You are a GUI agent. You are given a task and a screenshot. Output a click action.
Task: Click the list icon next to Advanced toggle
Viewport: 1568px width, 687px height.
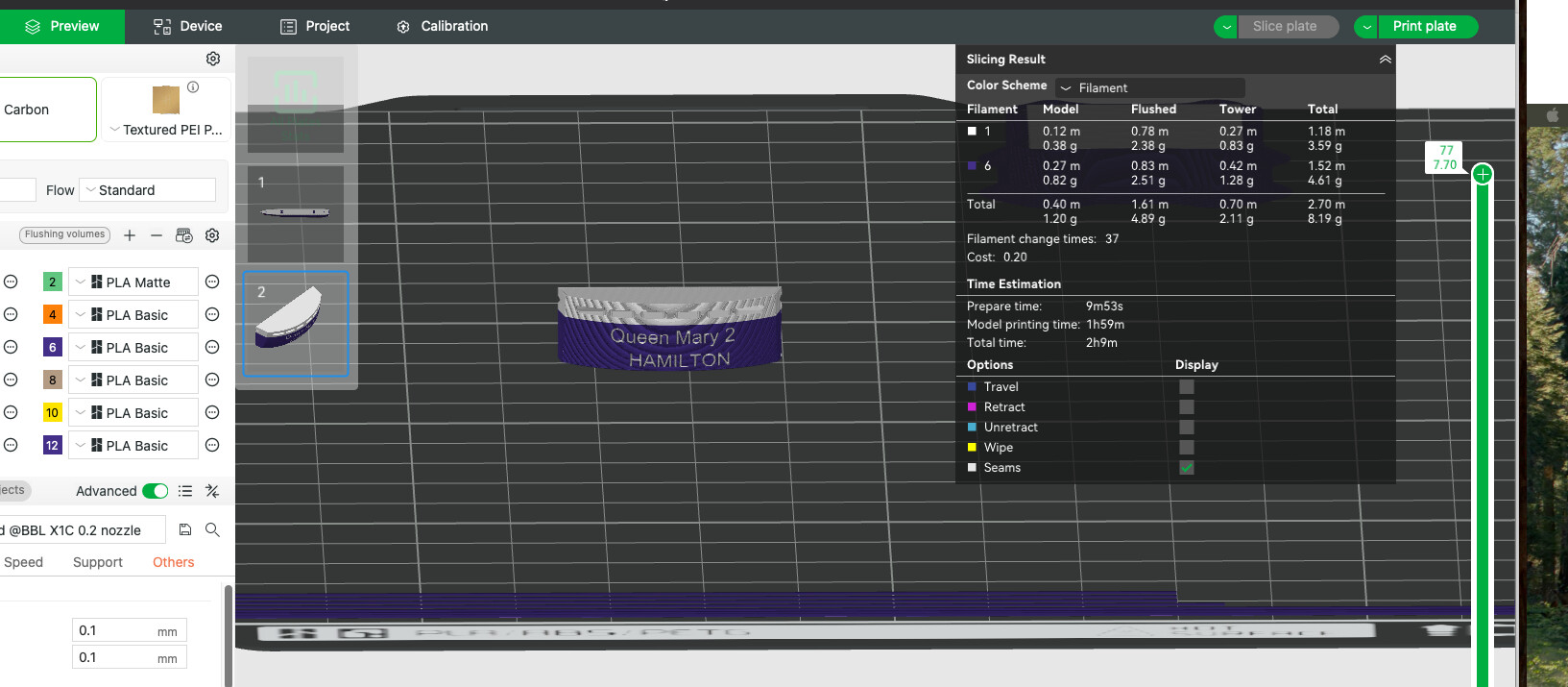185,491
